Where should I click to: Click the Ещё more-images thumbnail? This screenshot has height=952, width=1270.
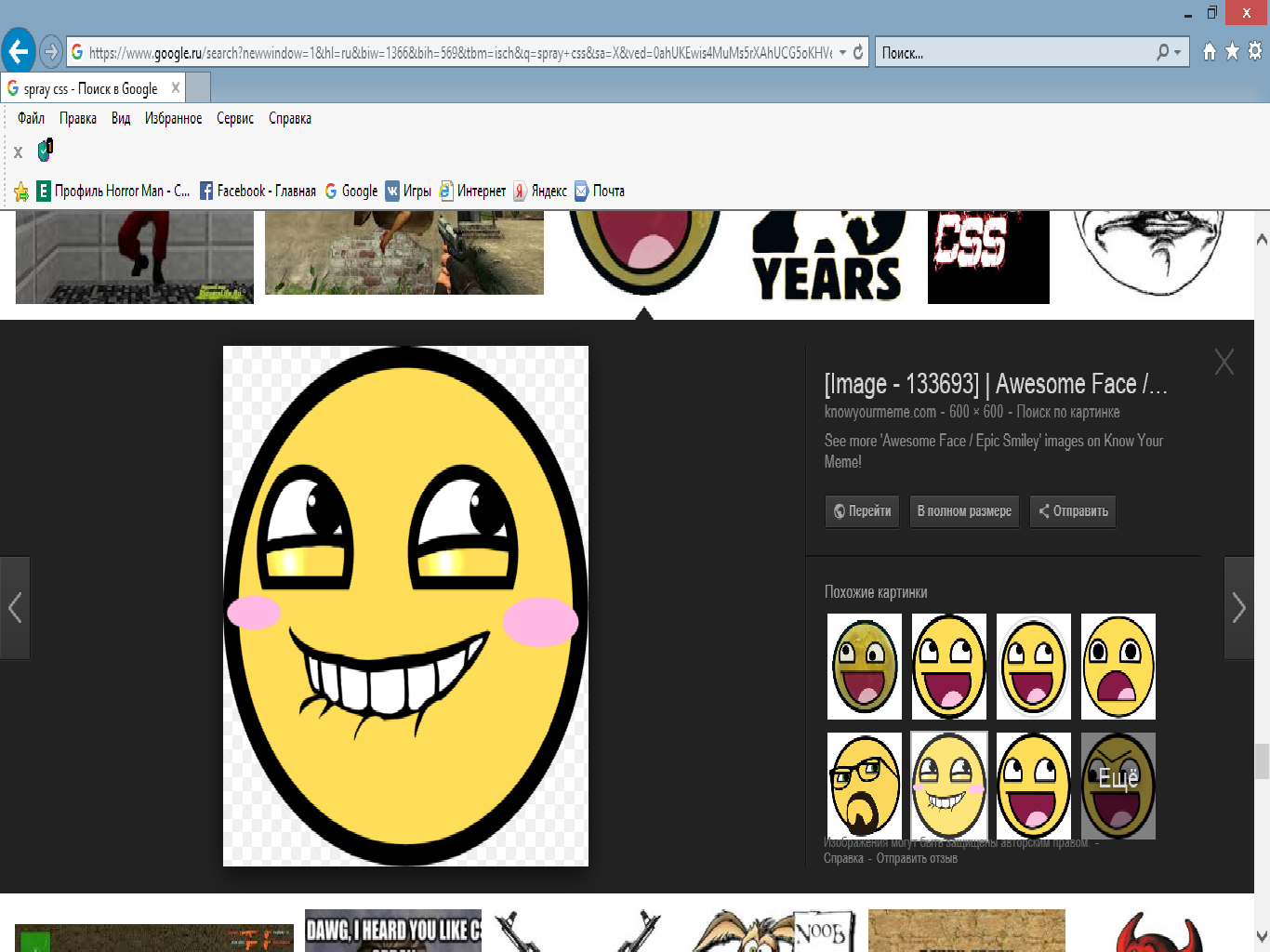tap(1118, 786)
